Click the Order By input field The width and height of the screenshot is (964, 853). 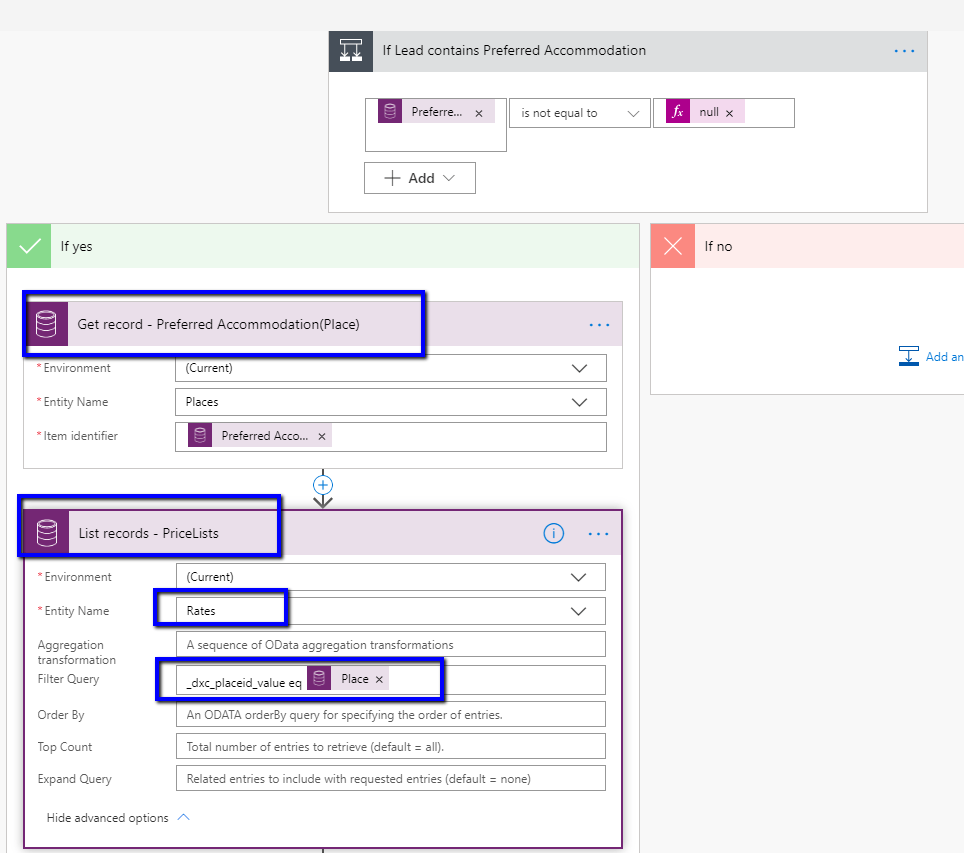(390, 715)
